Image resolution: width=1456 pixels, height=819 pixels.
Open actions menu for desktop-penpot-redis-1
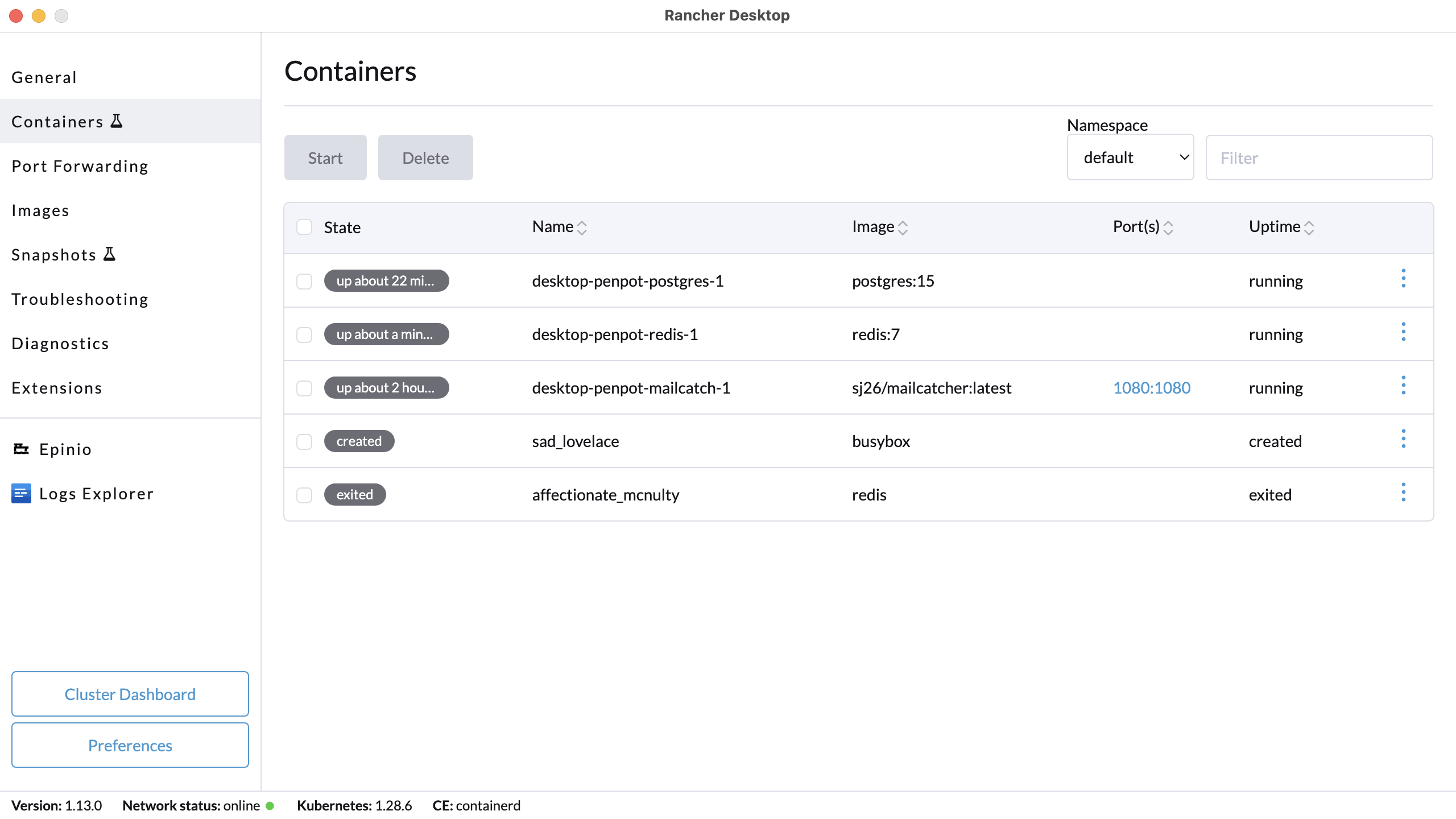tap(1403, 332)
